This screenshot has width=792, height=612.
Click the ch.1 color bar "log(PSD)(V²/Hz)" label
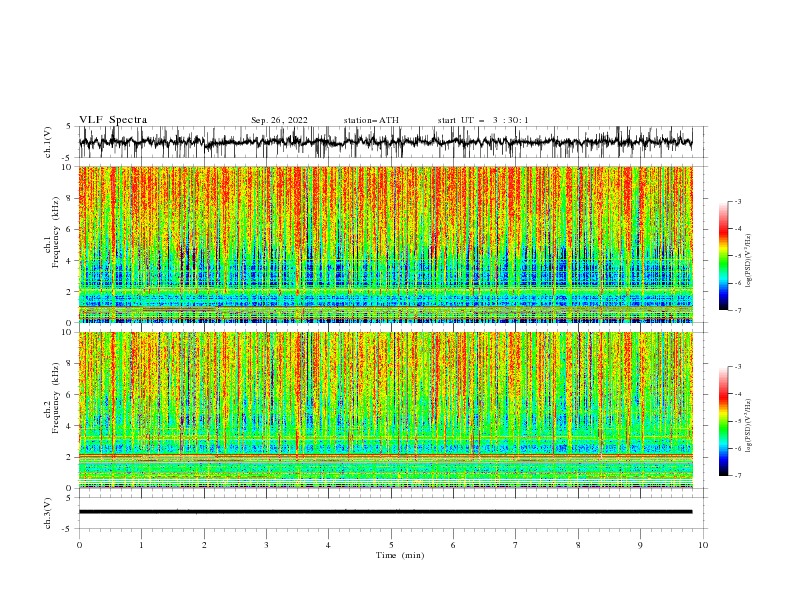pos(749,260)
